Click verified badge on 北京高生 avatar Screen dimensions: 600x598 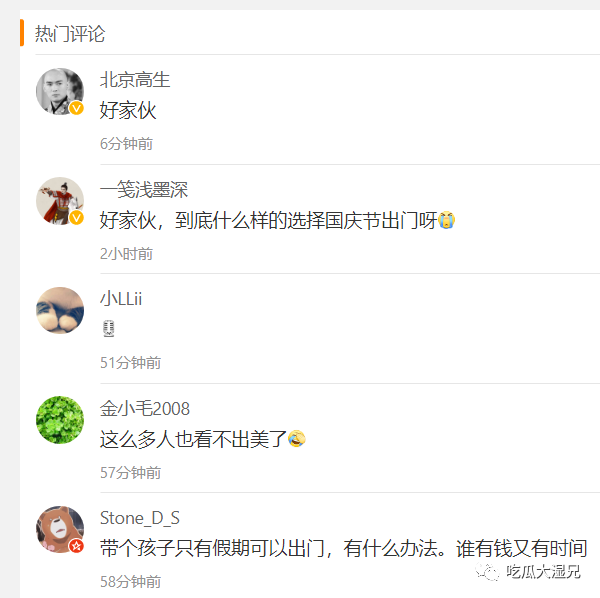77,108
